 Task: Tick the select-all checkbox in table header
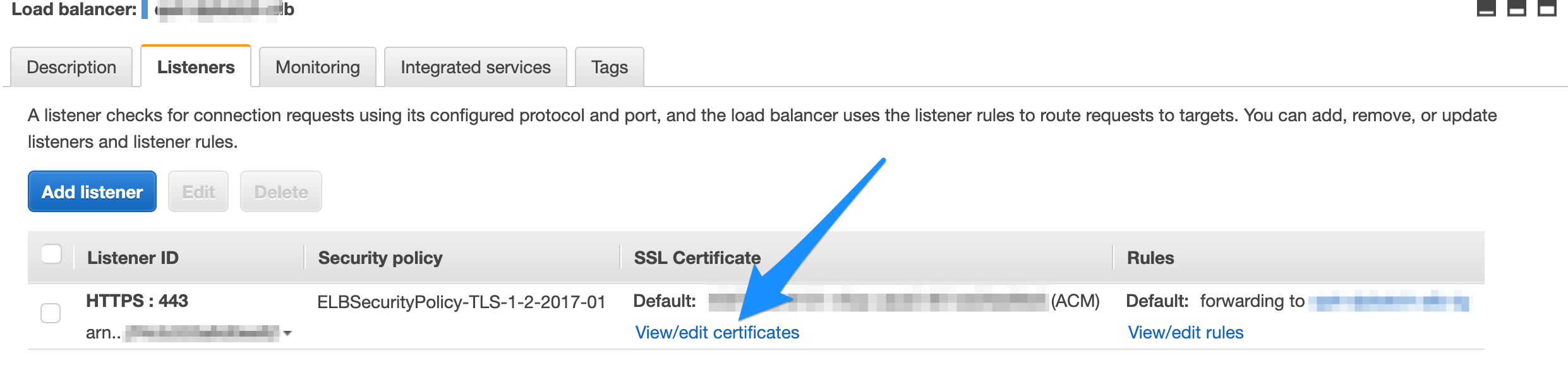click(x=51, y=254)
